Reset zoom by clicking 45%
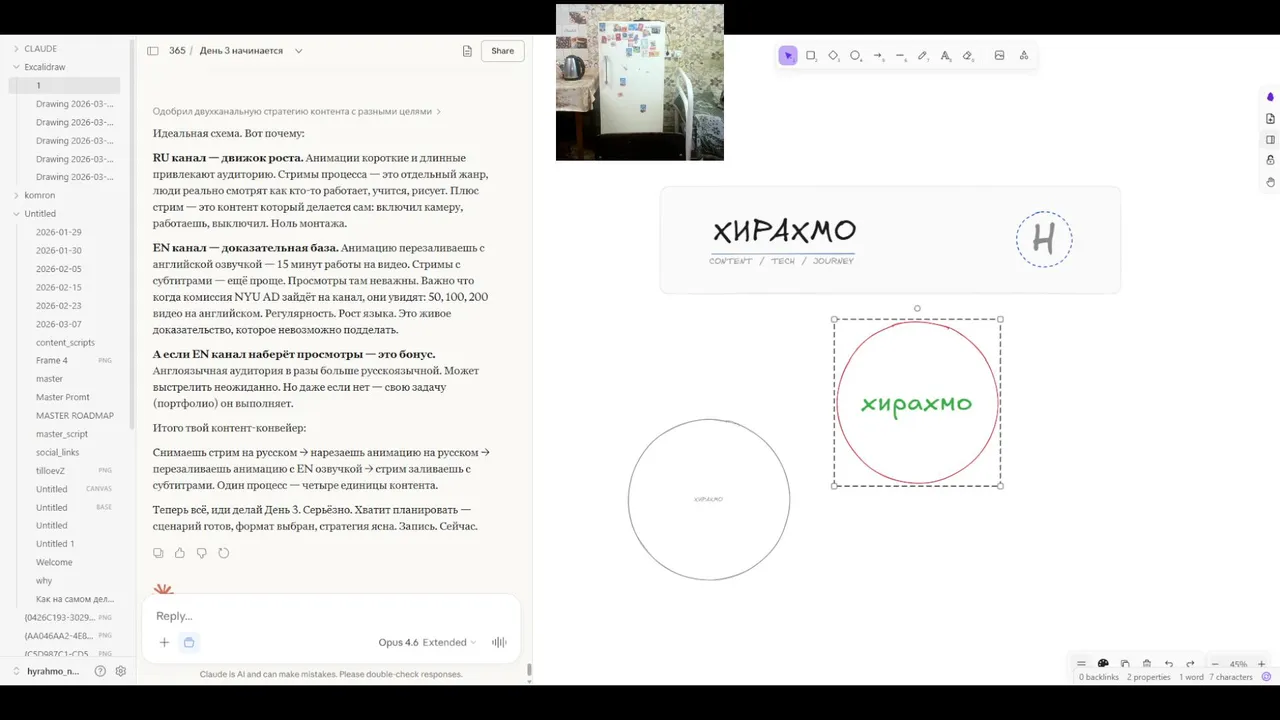1280x720 pixels. pos(1238,664)
